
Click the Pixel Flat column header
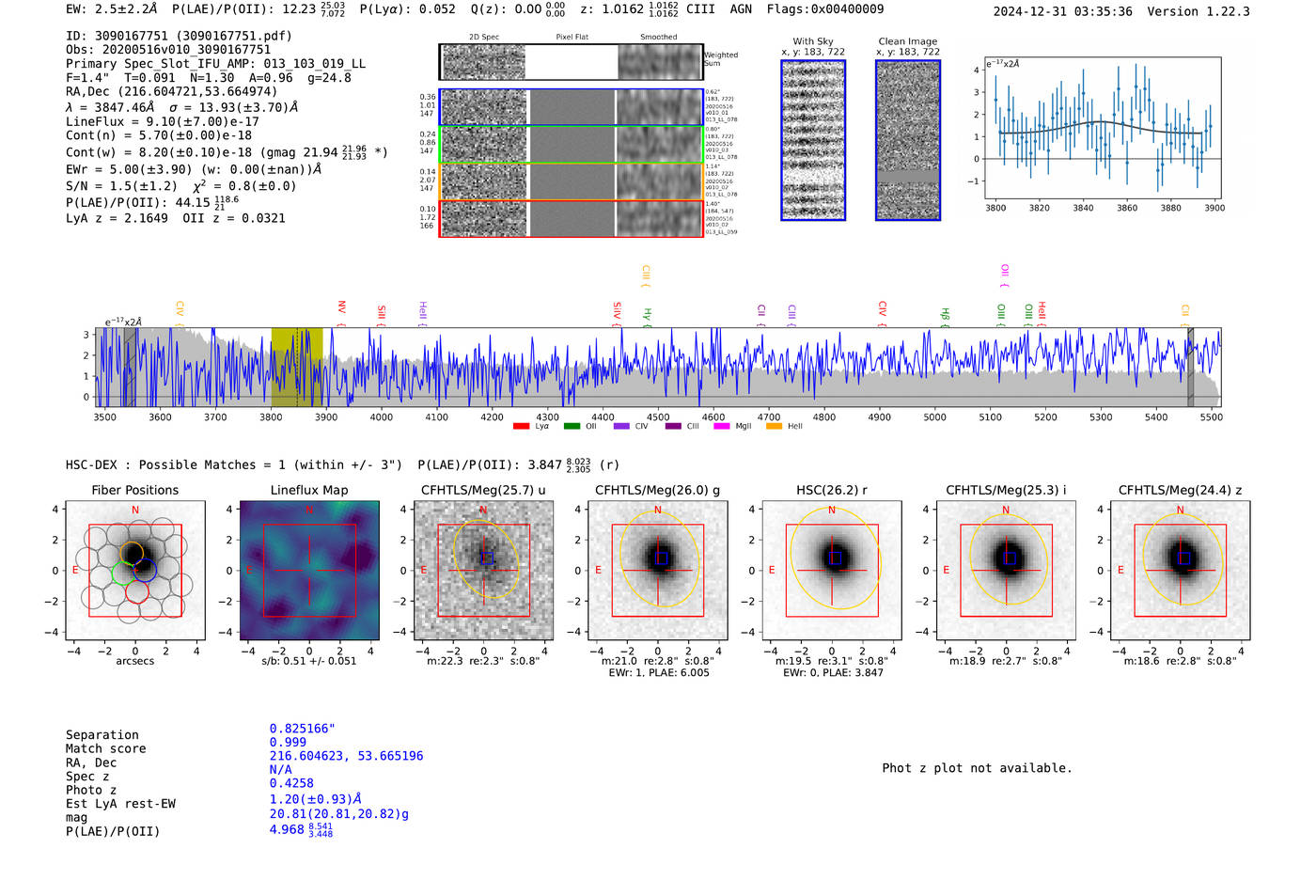(x=572, y=38)
